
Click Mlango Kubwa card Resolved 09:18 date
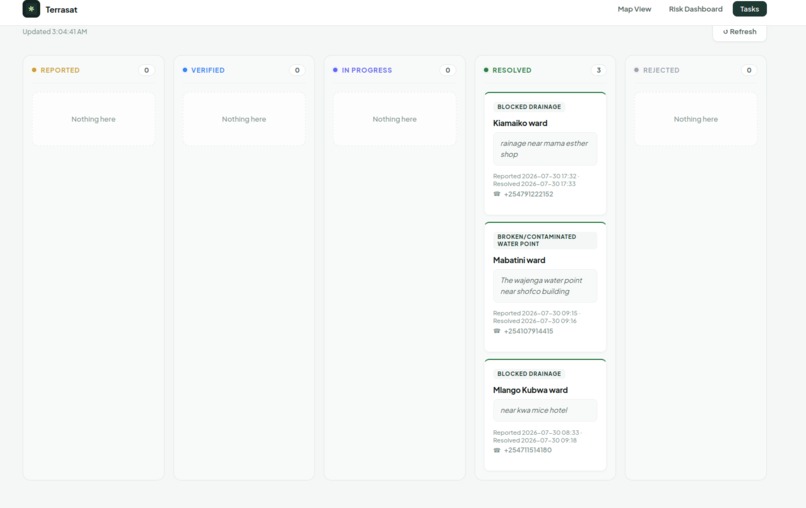535,440
